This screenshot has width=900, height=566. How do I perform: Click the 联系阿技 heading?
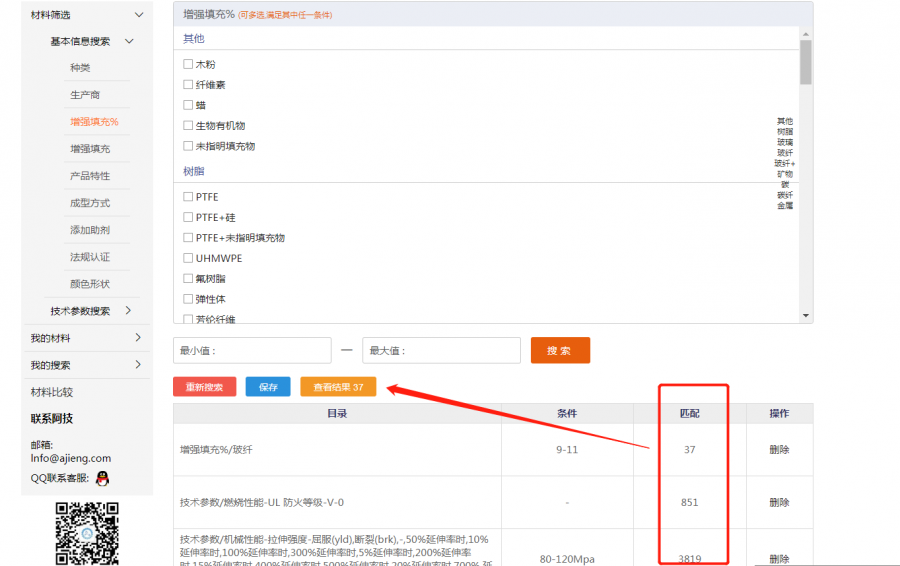point(52,418)
